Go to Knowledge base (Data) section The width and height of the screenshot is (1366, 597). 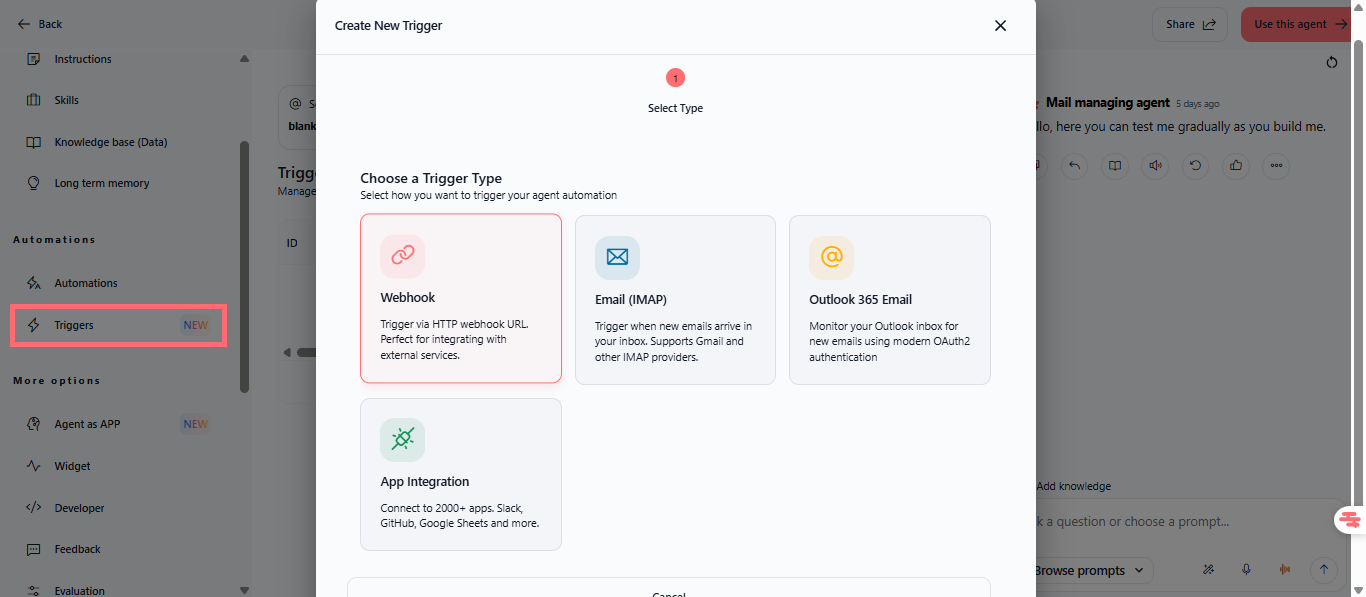[110, 142]
